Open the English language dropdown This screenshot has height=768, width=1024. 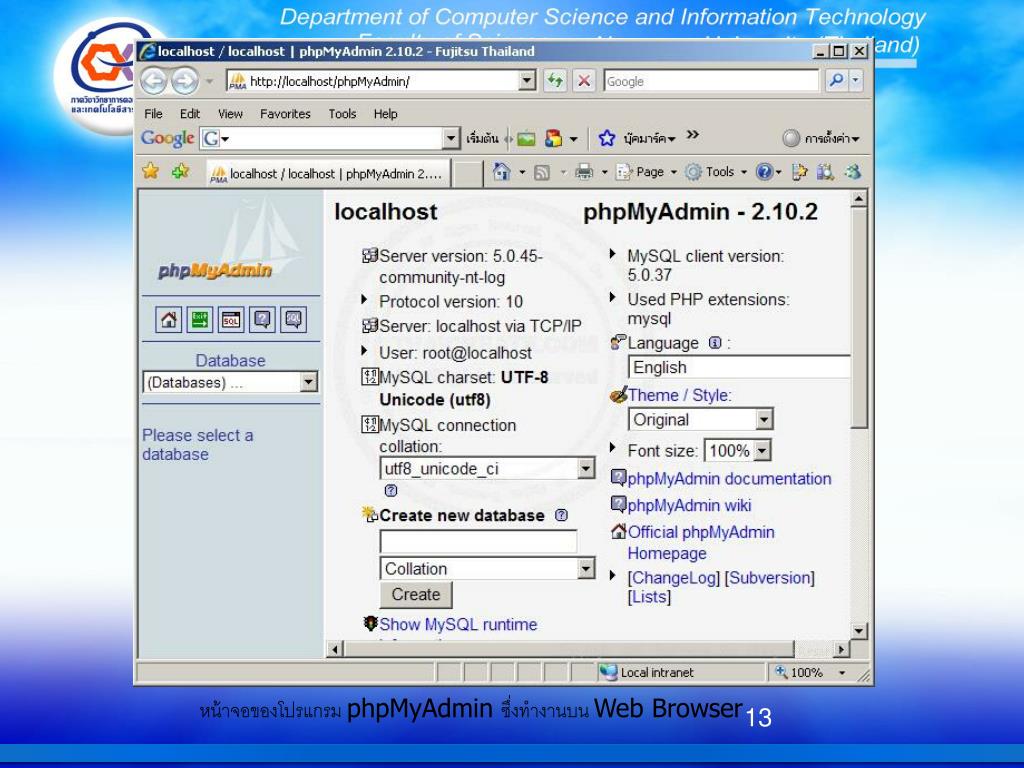(739, 367)
